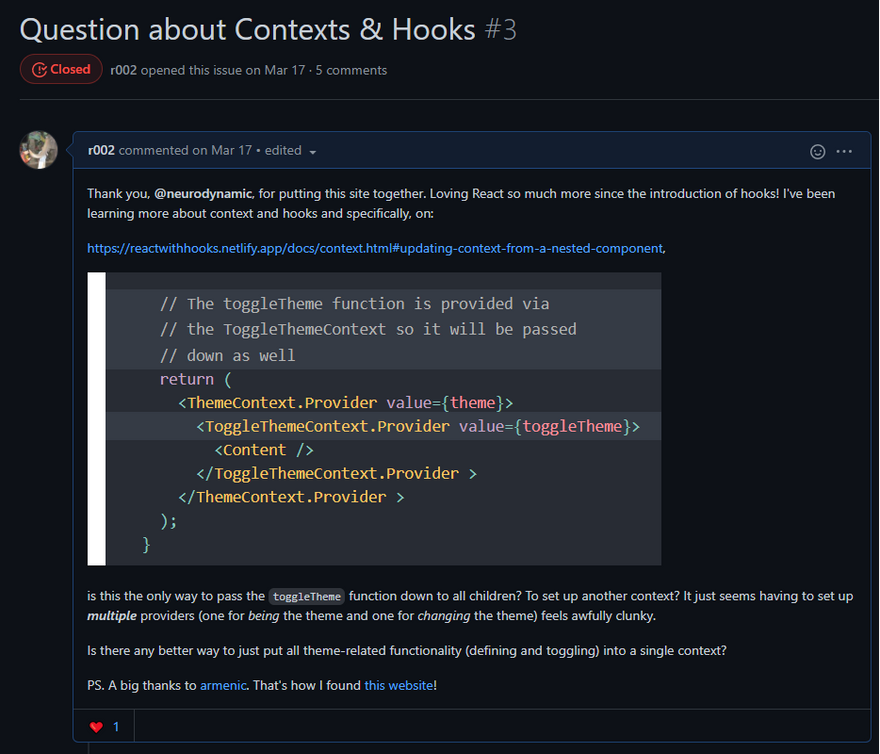Click r002 author name under the title
Image resolution: width=880 pixels, height=754 pixels.
[x=123, y=70]
